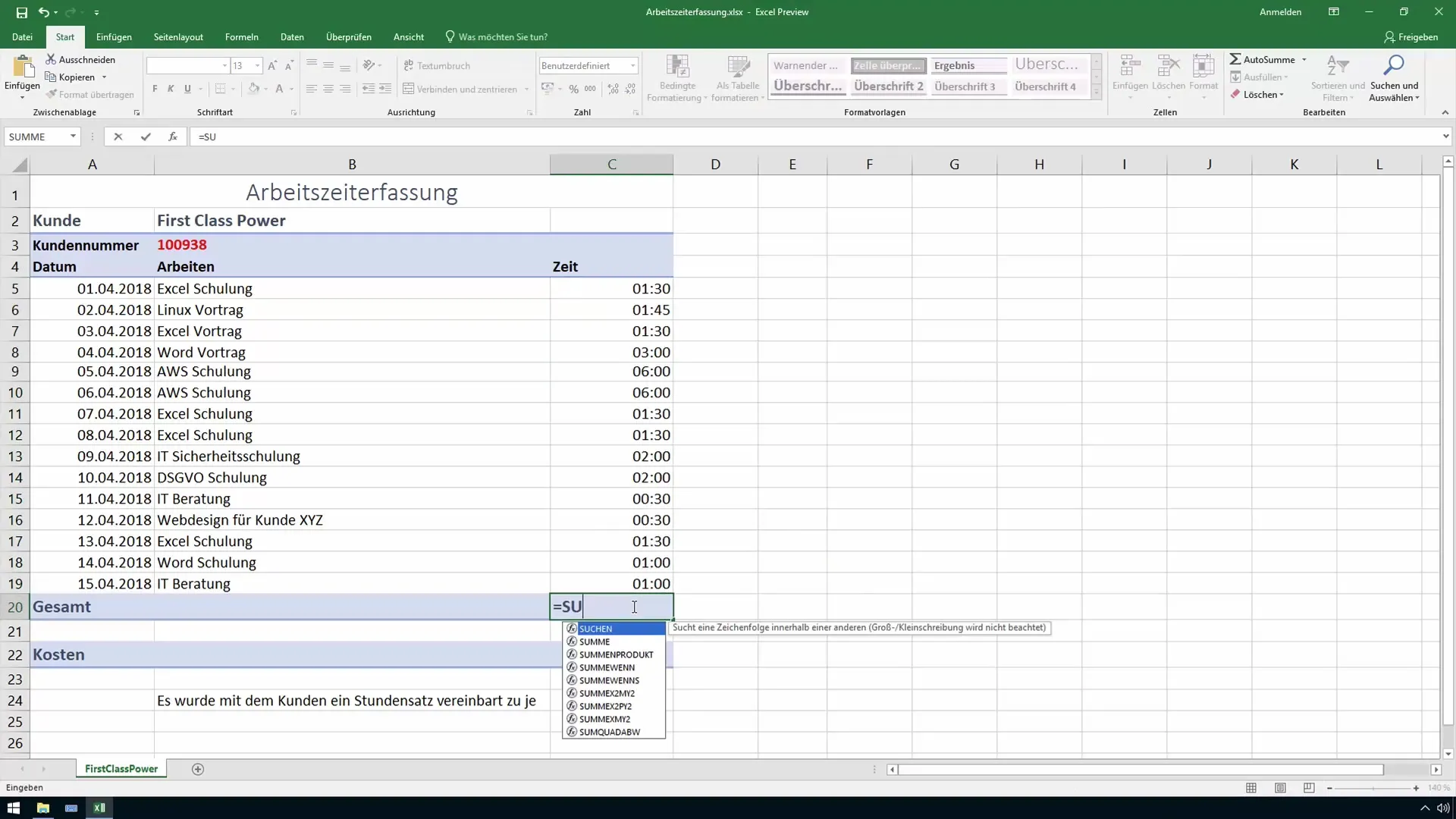Image resolution: width=1456 pixels, height=819 pixels.
Task: Click the FirstClassPower sheet tab
Action: click(x=120, y=768)
